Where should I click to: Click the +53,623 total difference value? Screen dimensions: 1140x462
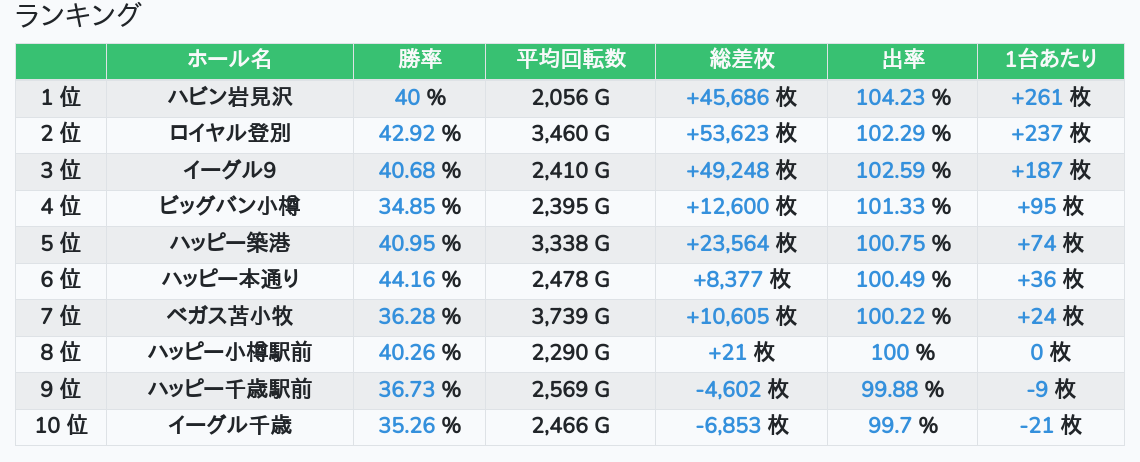pyautogui.click(x=727, y=134)
